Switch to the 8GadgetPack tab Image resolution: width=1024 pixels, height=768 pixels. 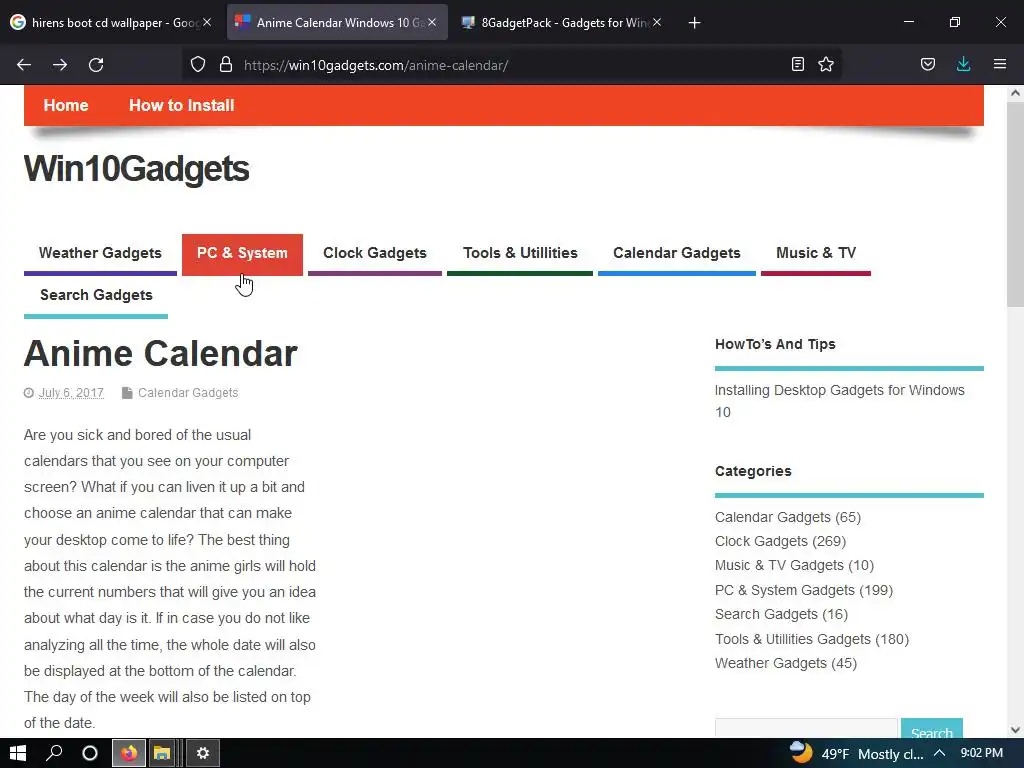click(562, 22)
